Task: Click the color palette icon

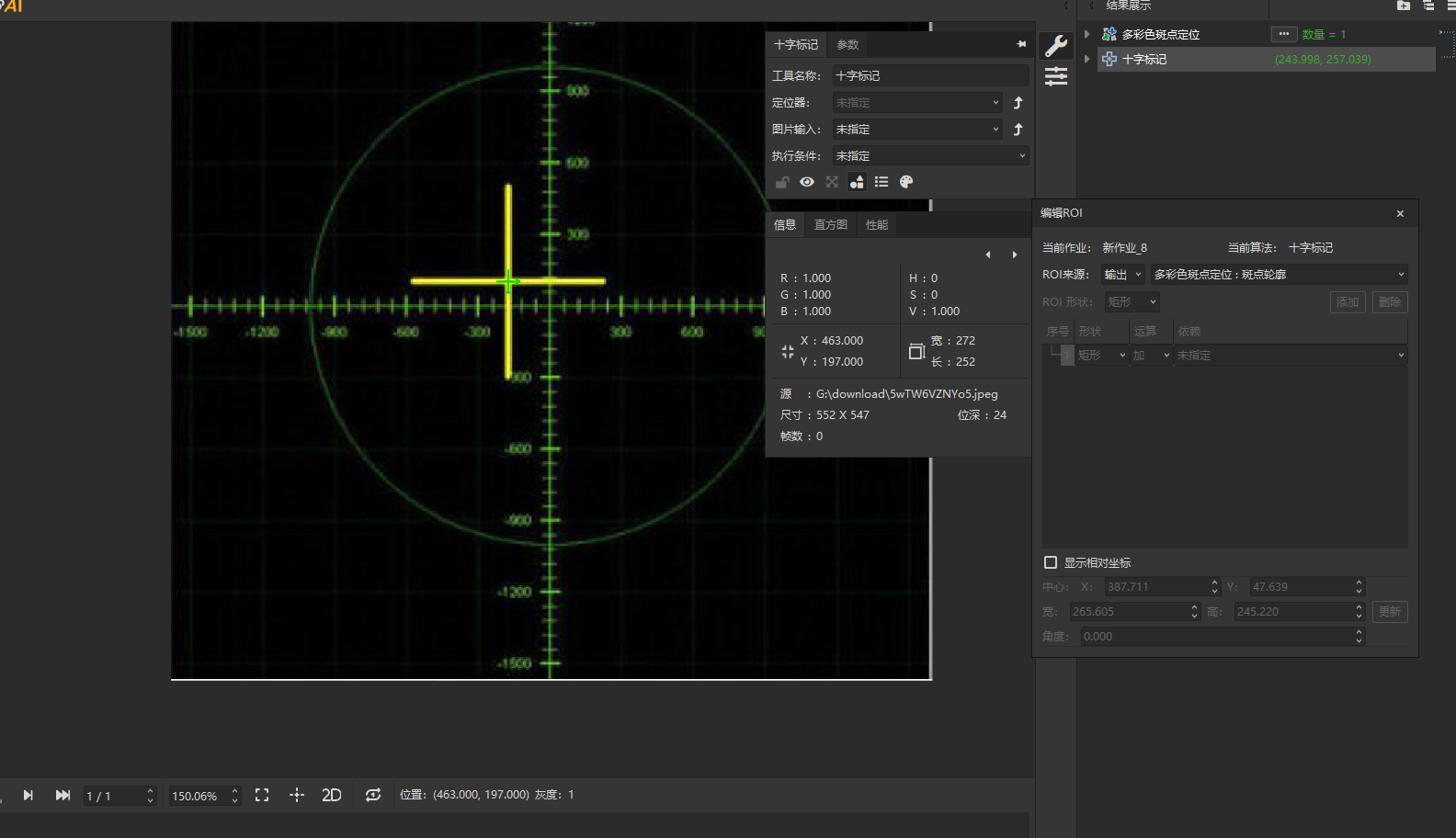Action: coord(906,182)
